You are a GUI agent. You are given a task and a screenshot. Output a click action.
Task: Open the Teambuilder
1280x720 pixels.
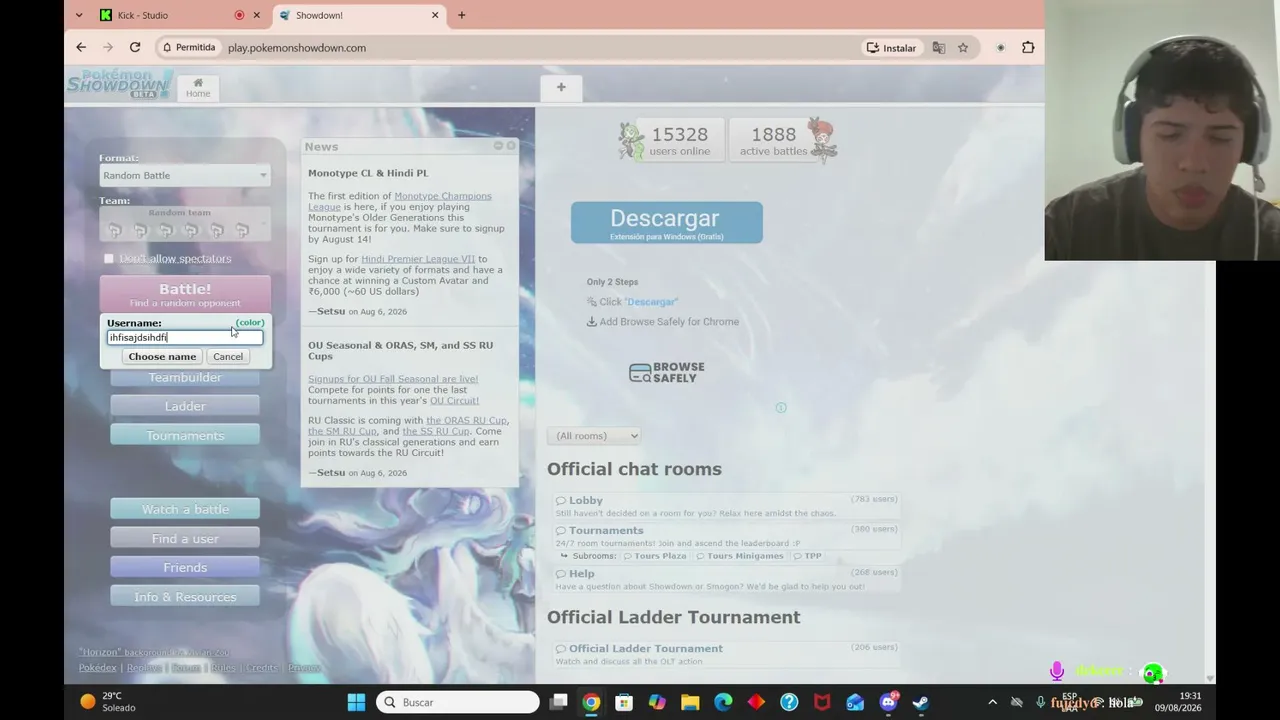[x=185, y=377]
